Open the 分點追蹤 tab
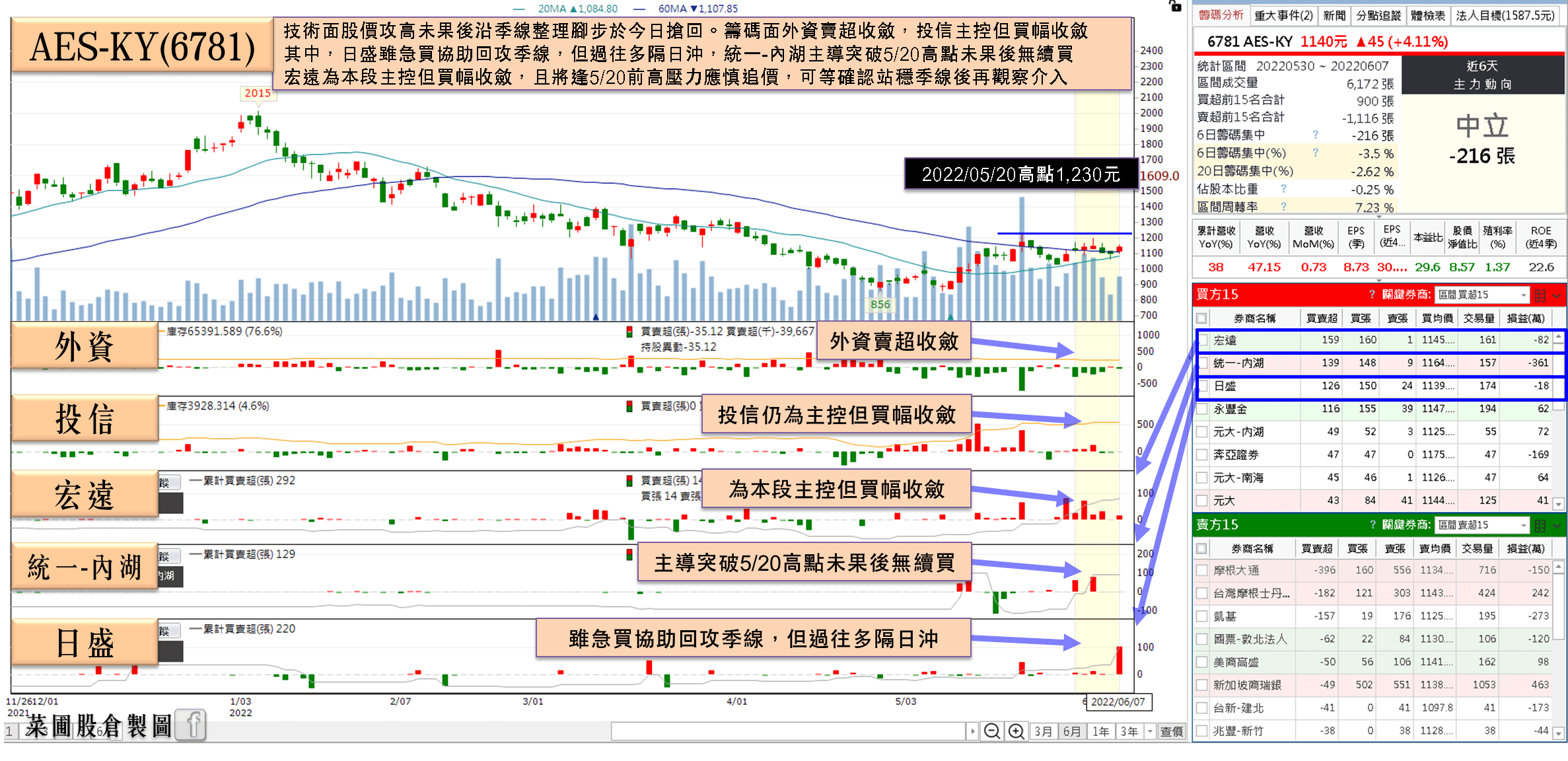Viewport: 1568px width, 761px height. [x=1378, y=15]
